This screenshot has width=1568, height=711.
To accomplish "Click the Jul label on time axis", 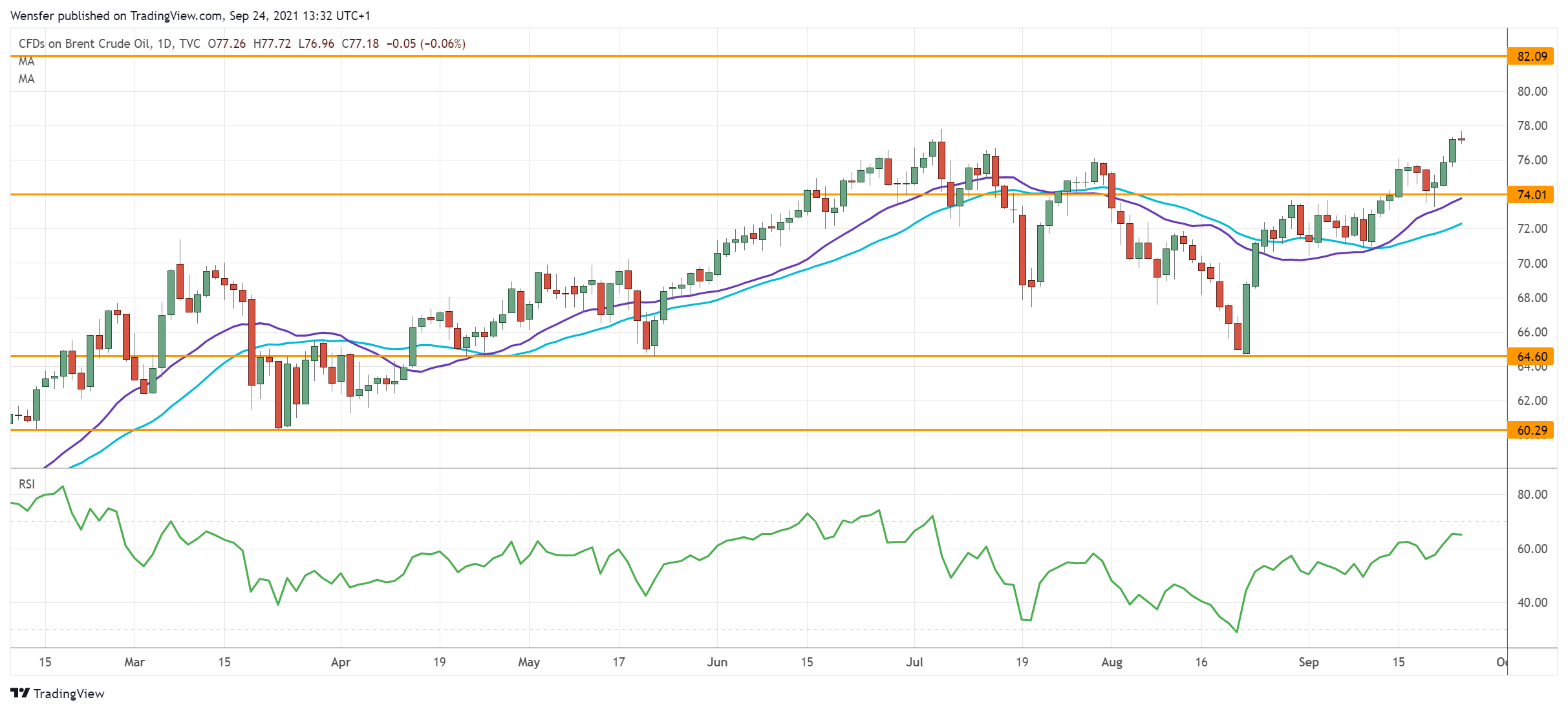I will tap(914, 662).
